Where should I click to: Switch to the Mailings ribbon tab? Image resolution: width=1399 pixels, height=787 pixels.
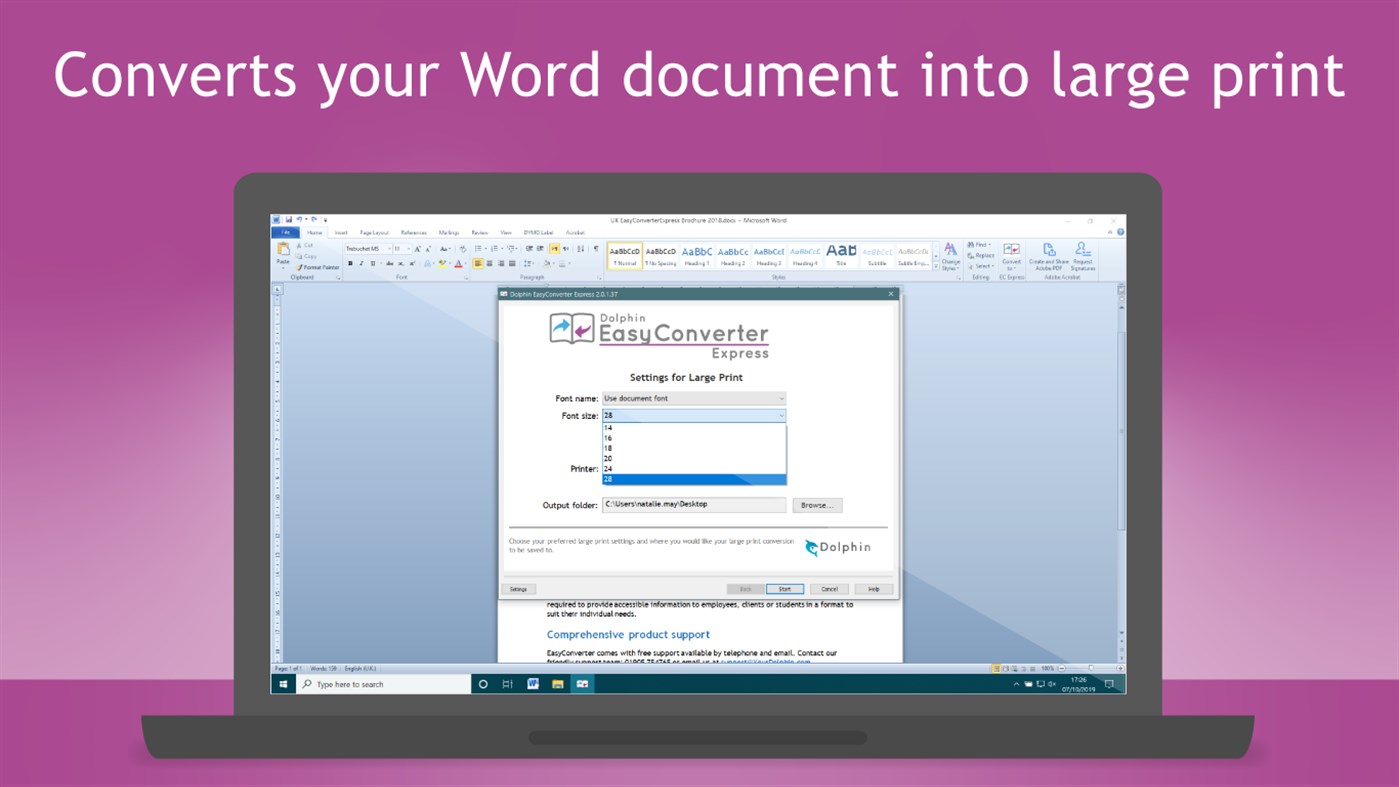pos(449,233)
